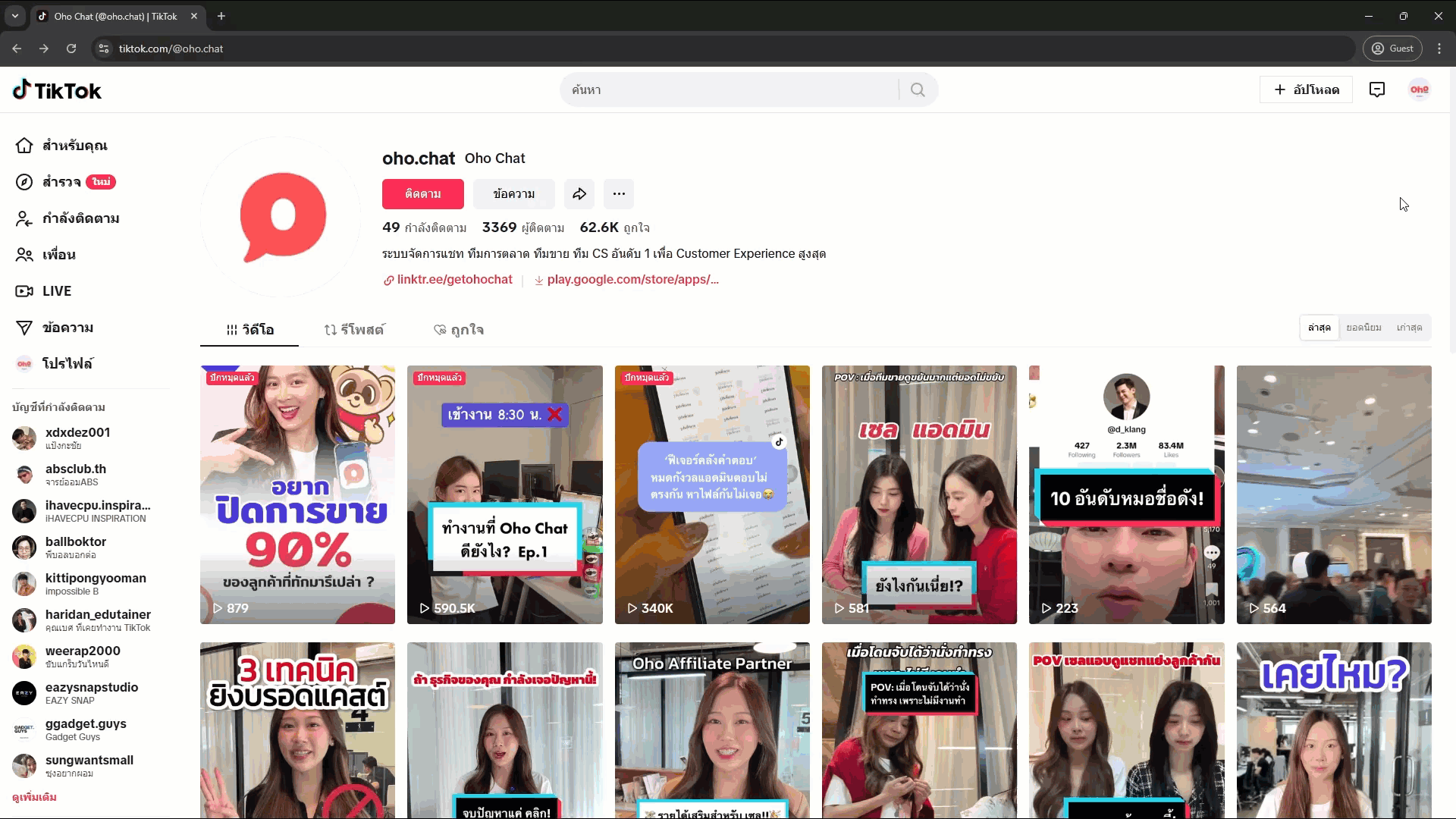Click the TikTok logo

(x=57, y=90)
